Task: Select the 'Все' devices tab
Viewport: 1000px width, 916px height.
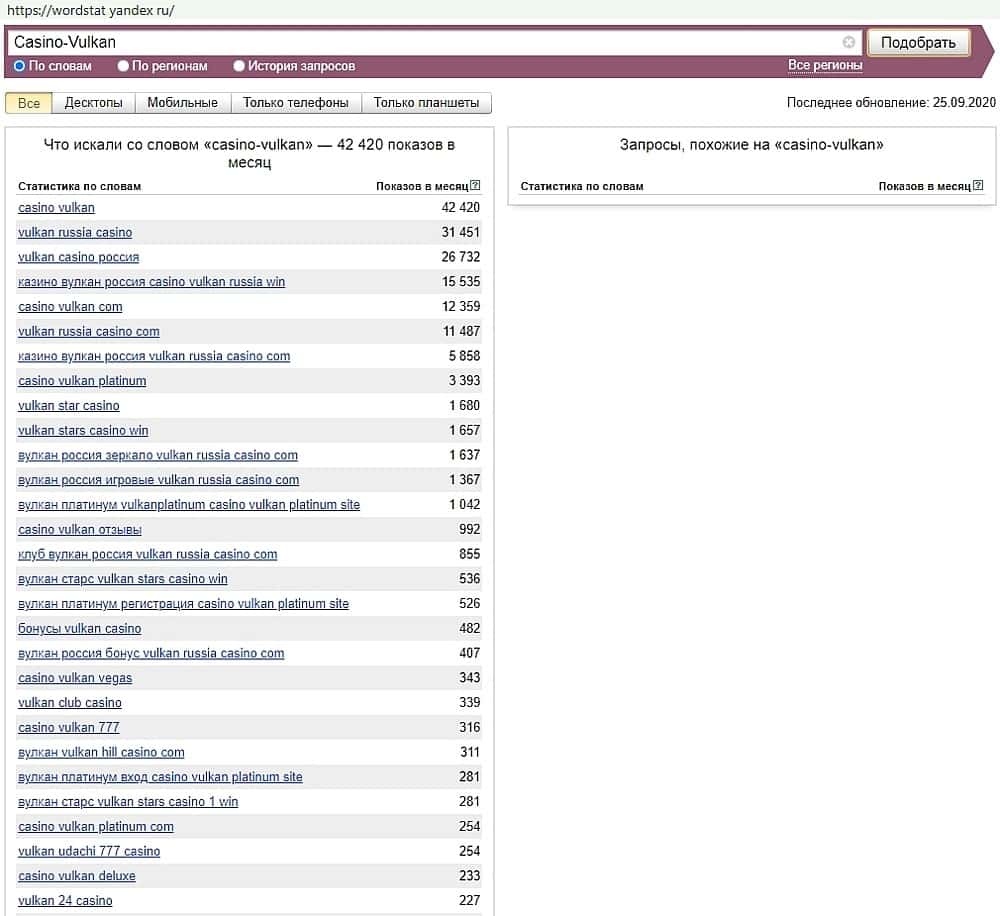Action: point(29,103)
